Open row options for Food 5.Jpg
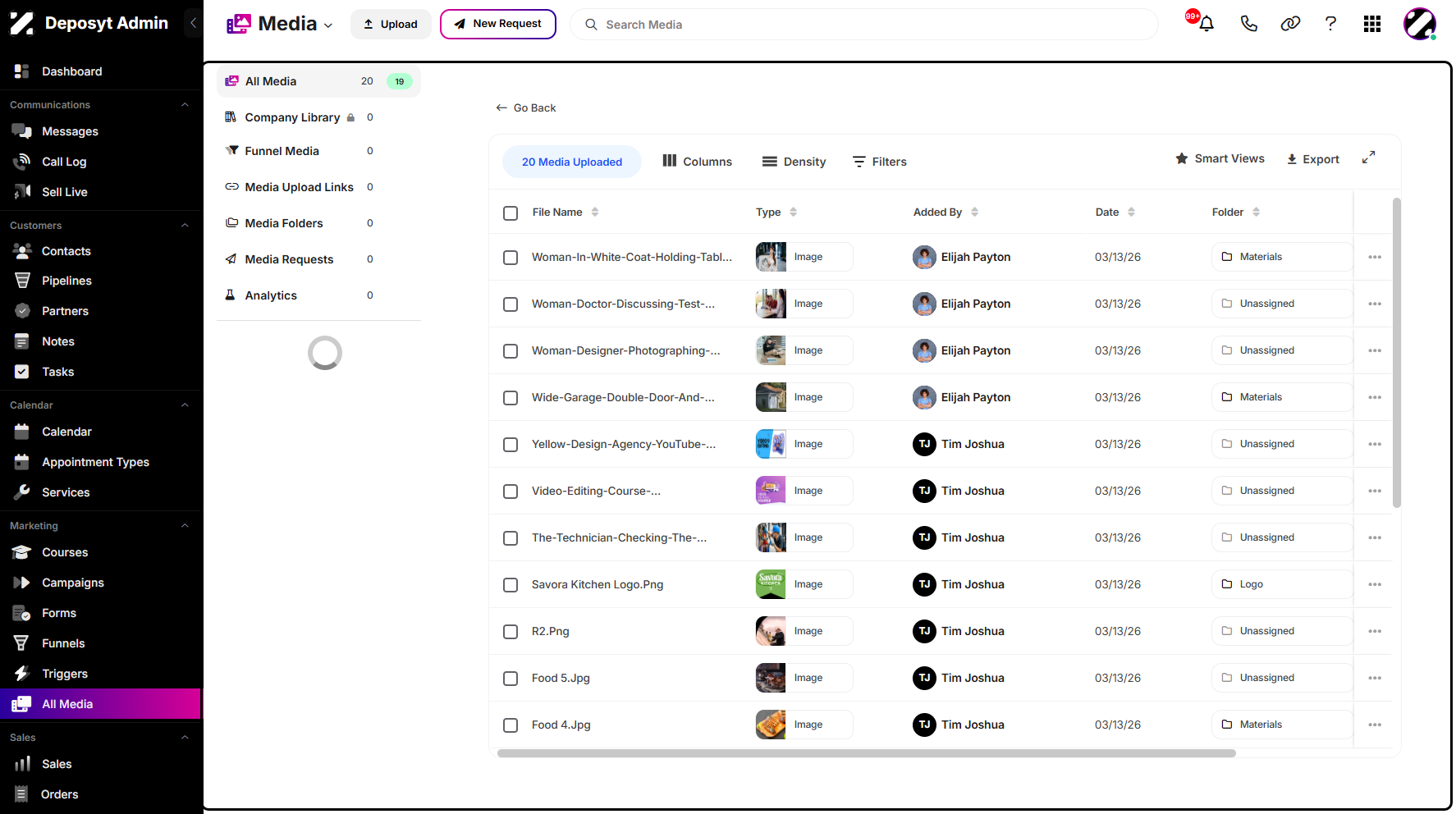 (x=1375, y=678)
